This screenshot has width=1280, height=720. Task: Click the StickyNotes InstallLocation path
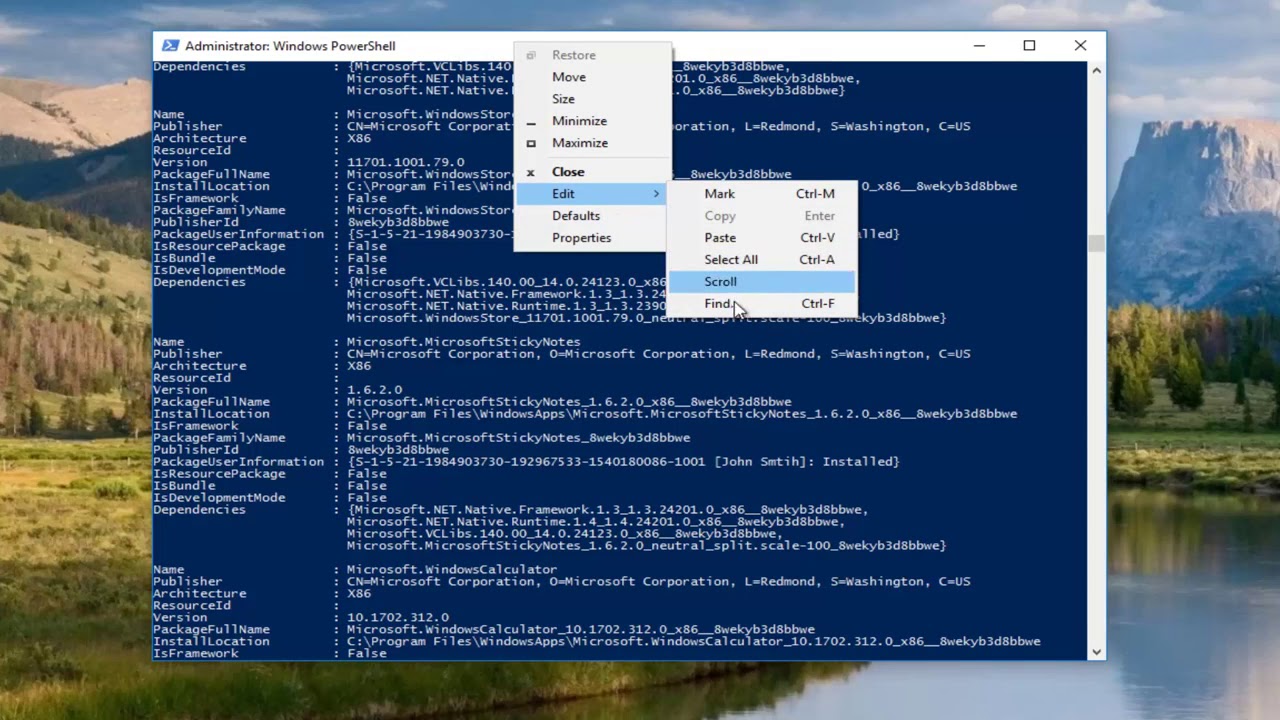(682, 414)
